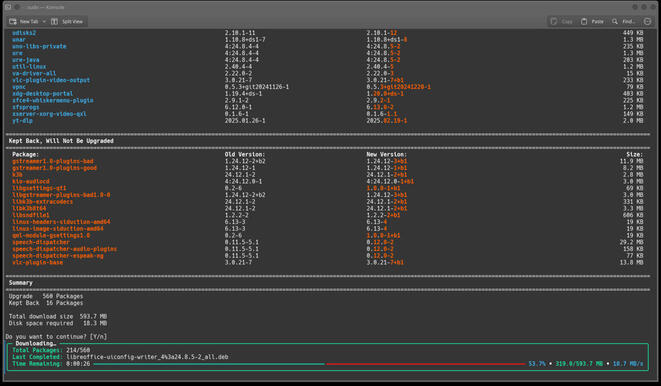Open a new tab with the New Tab button

click(24, 21)
